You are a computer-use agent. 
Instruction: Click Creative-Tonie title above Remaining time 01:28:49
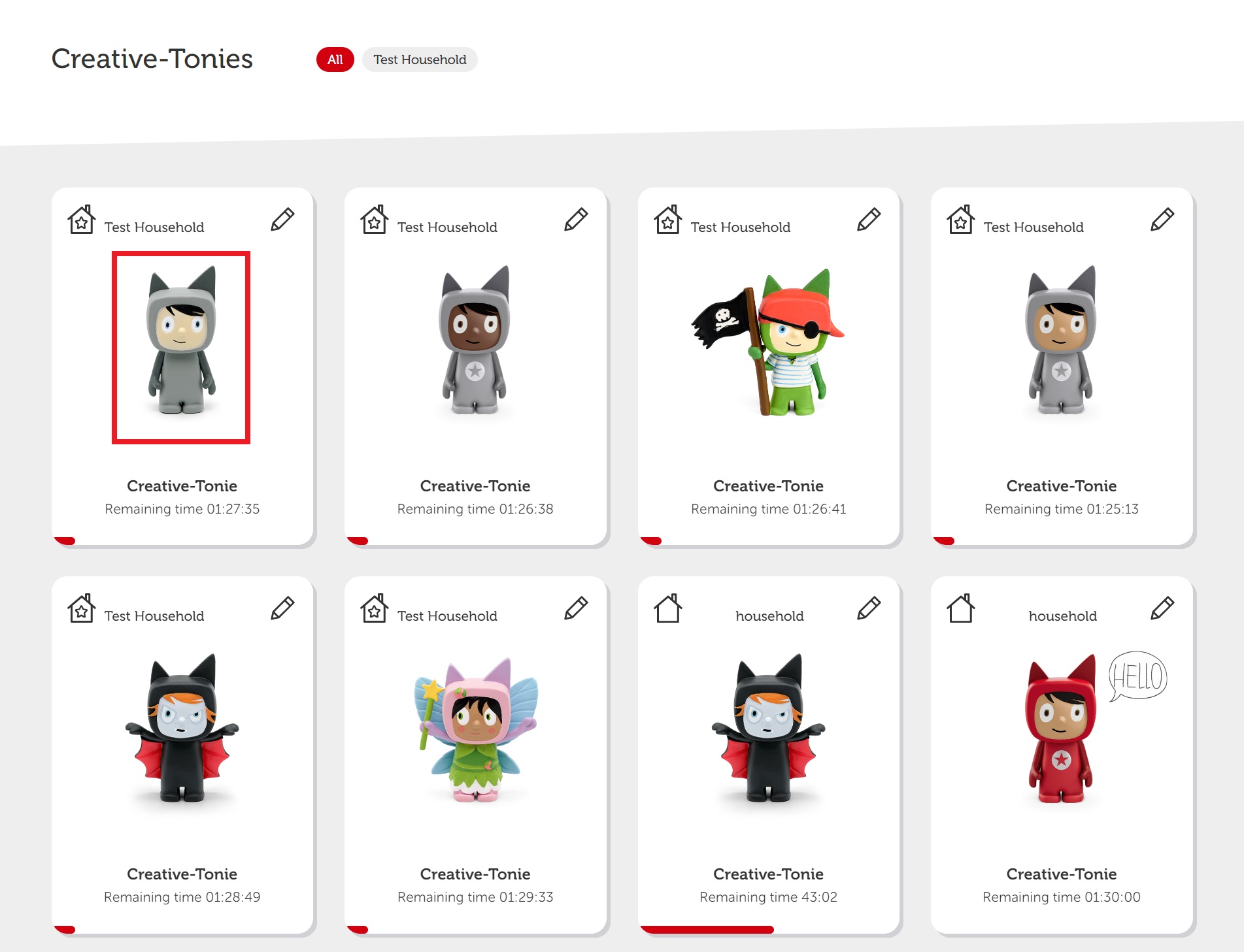click(182, 874)
